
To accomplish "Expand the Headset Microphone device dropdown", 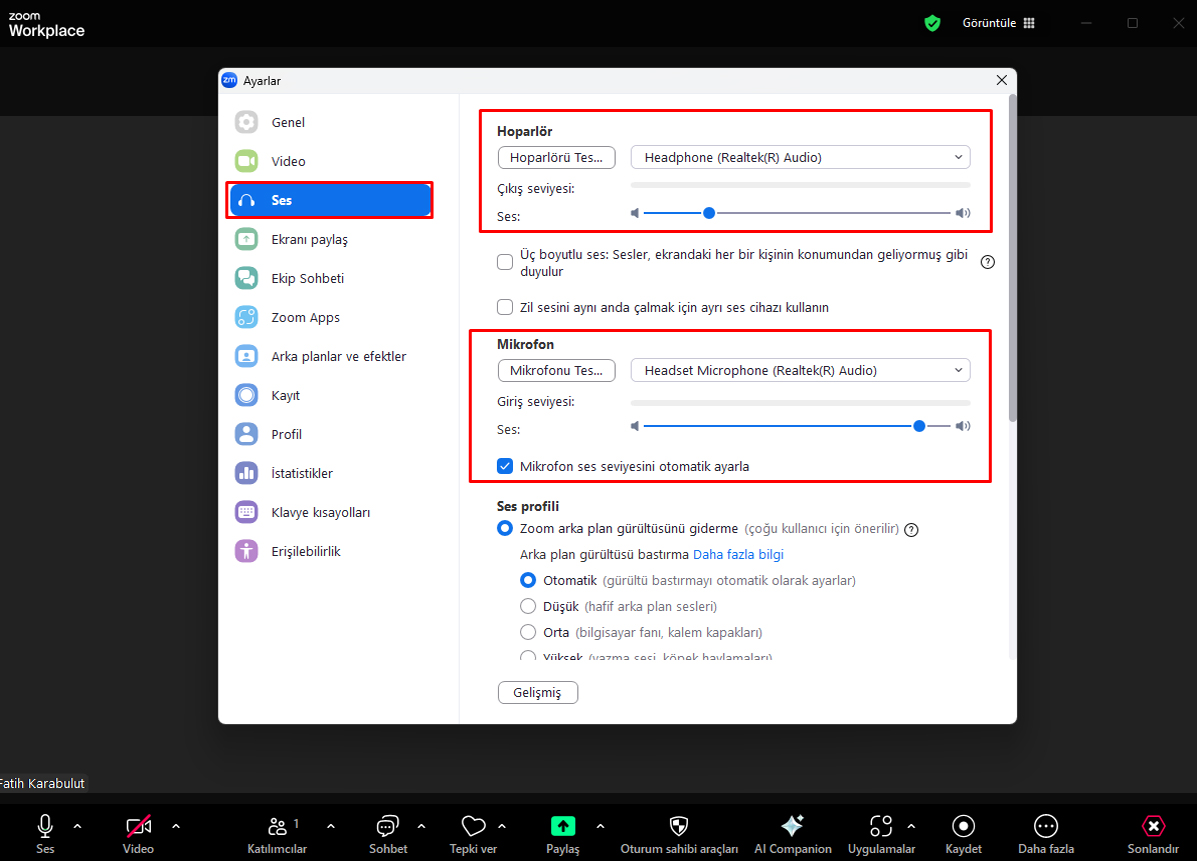I will [800, 370].
